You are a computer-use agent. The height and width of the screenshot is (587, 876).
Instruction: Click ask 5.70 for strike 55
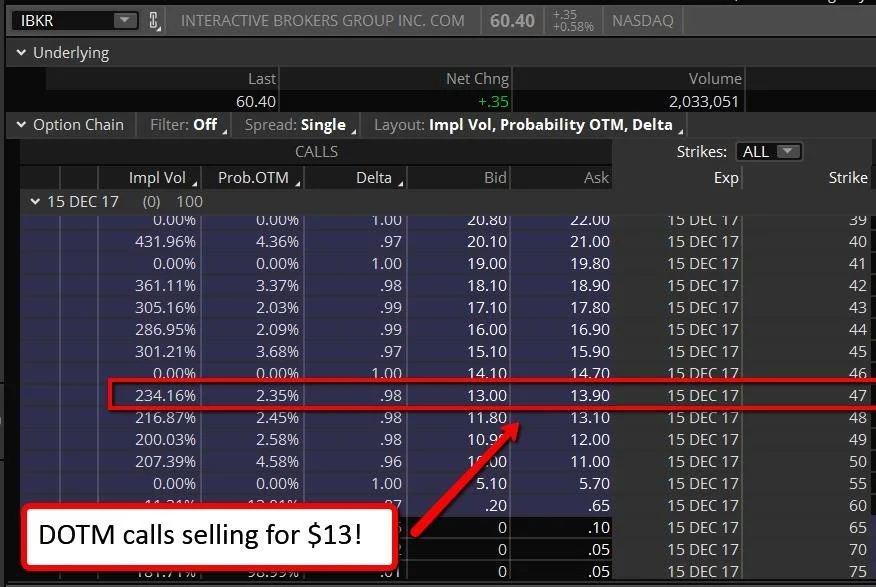pyautogui.click(x=594, y=483)
